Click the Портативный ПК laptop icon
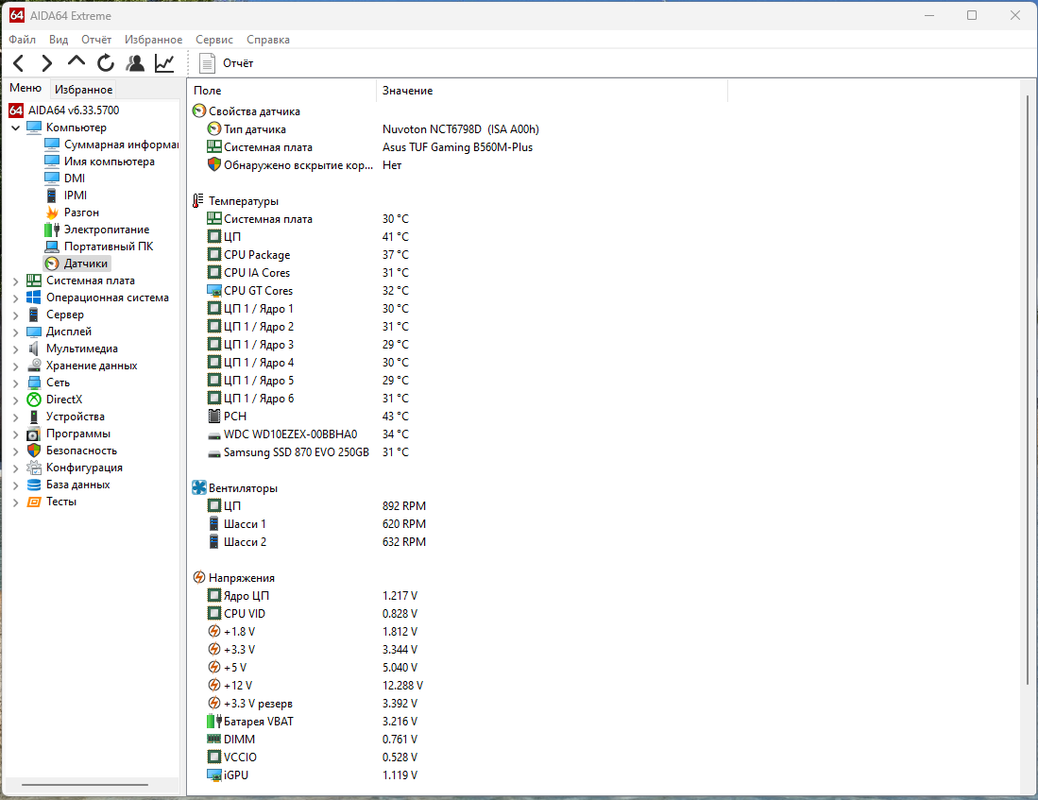This screenshot has height=800, width=1038. pyautogui.click(x=52, y=246)
